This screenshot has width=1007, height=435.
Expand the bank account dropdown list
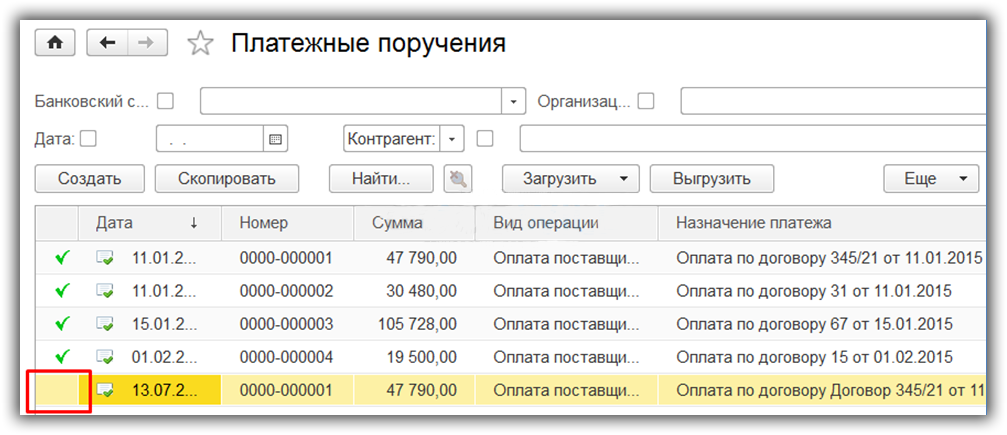click(514, 102)
